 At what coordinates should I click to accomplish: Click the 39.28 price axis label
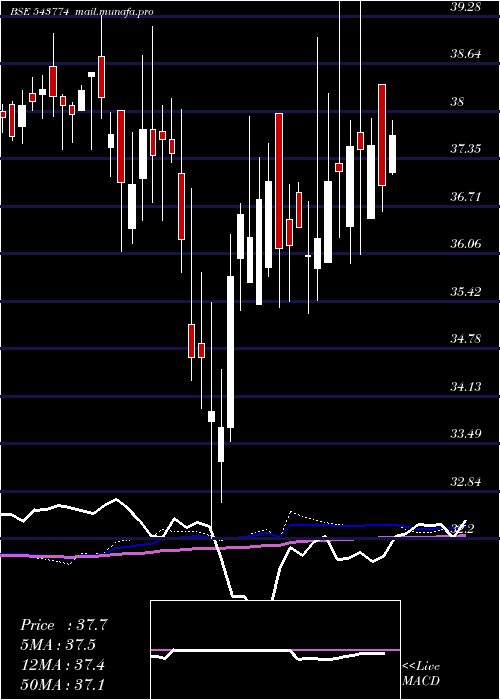pos(466,7)
